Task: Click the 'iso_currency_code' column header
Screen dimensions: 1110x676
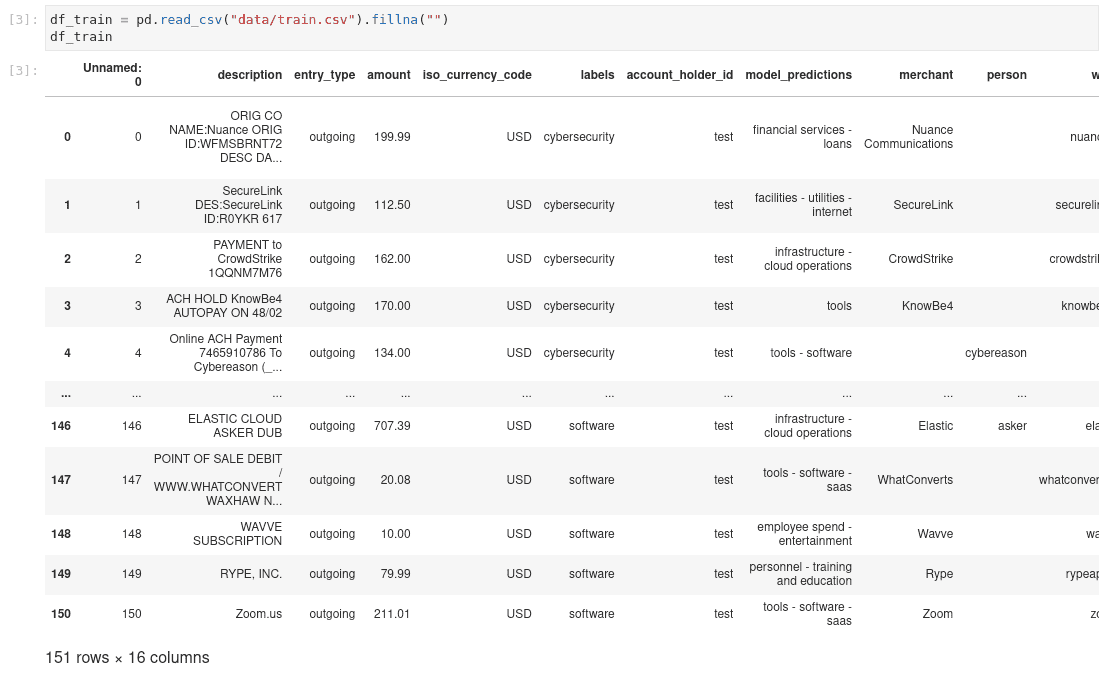Action: [477, 75]
